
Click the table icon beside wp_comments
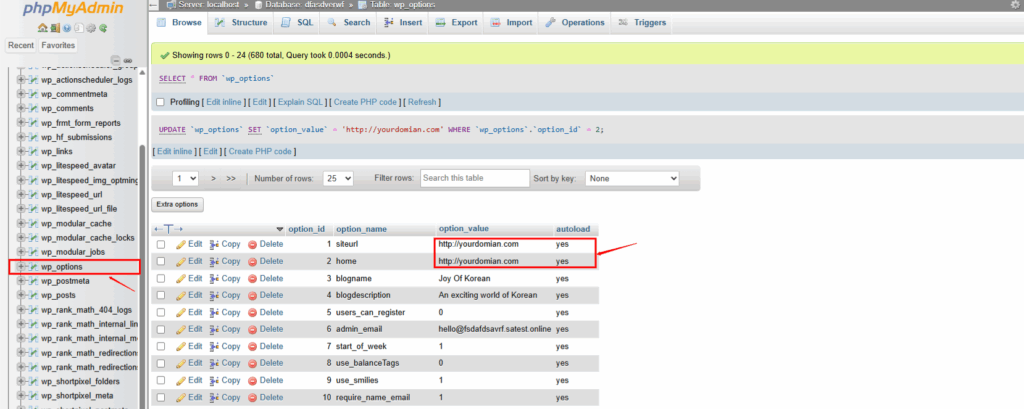[33, 108]
